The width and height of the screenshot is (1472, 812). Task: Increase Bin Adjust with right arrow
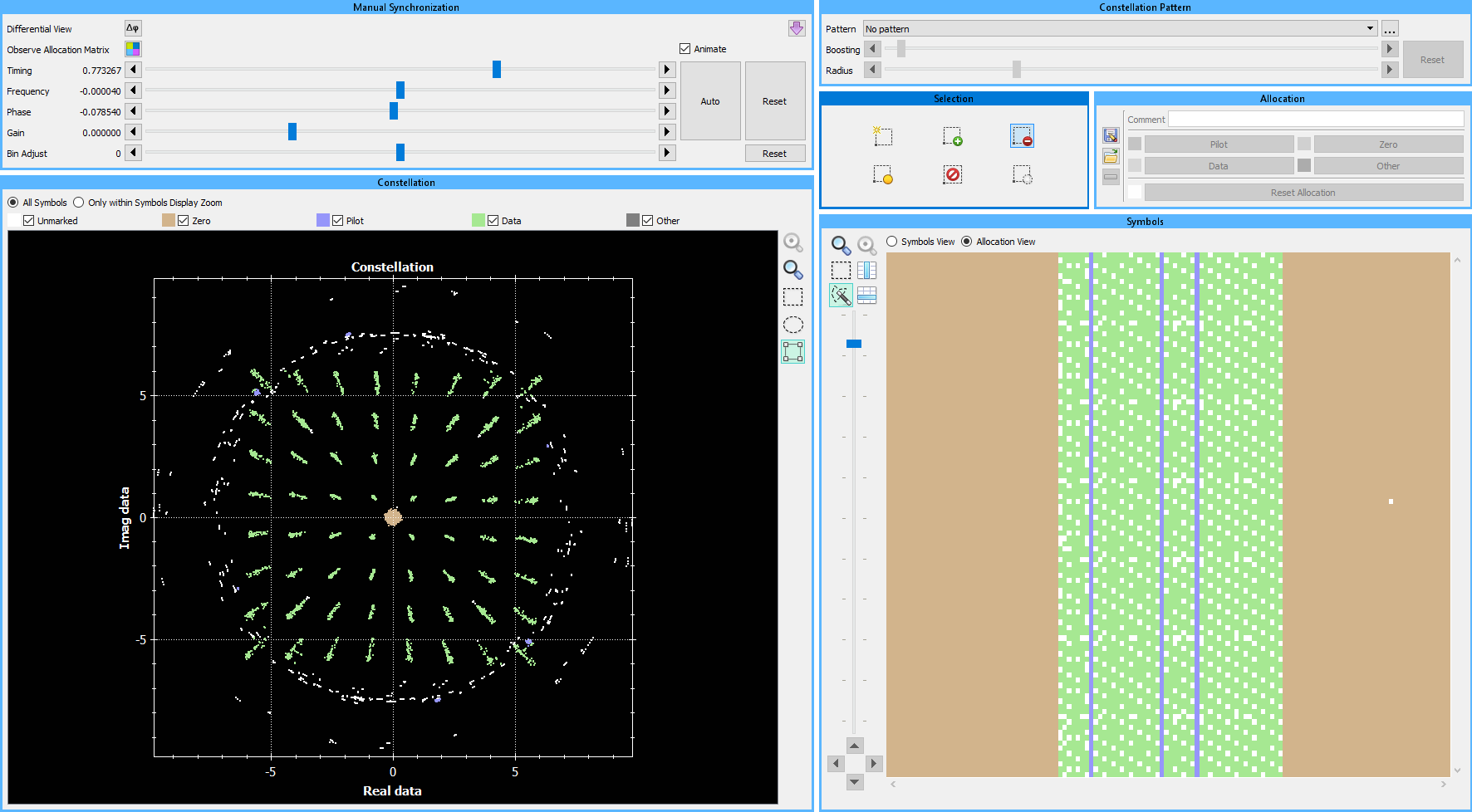pos(667,153)
